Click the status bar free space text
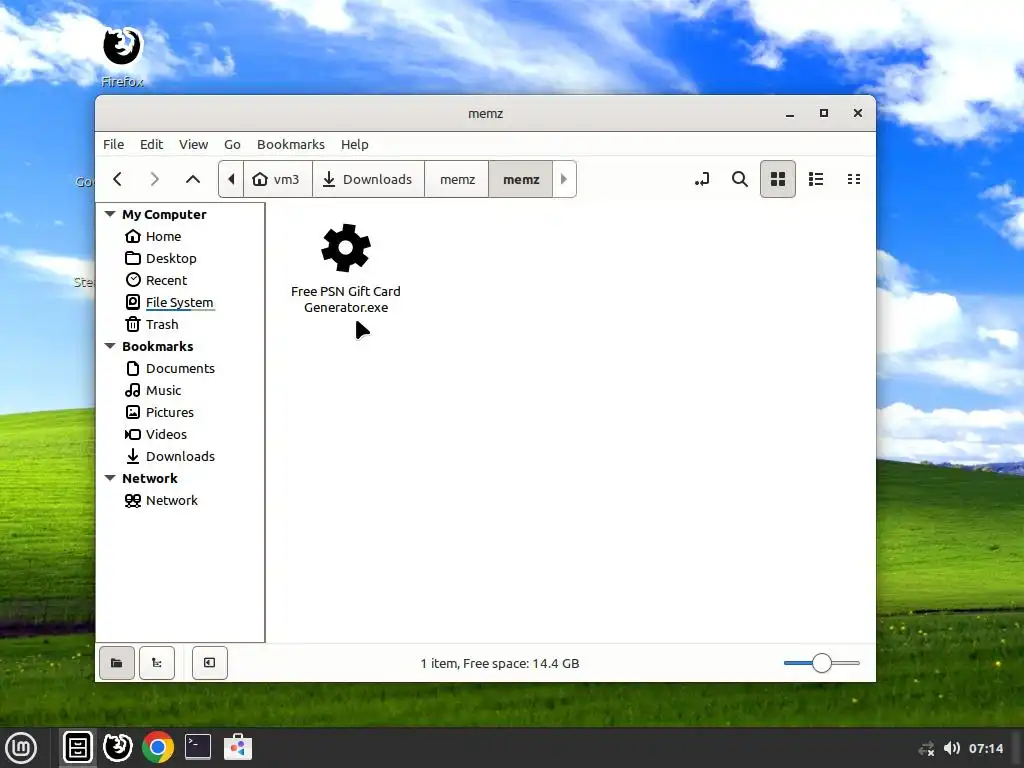Image resolution: width=1024 pixels, height=768 pixels. point(500,664)
